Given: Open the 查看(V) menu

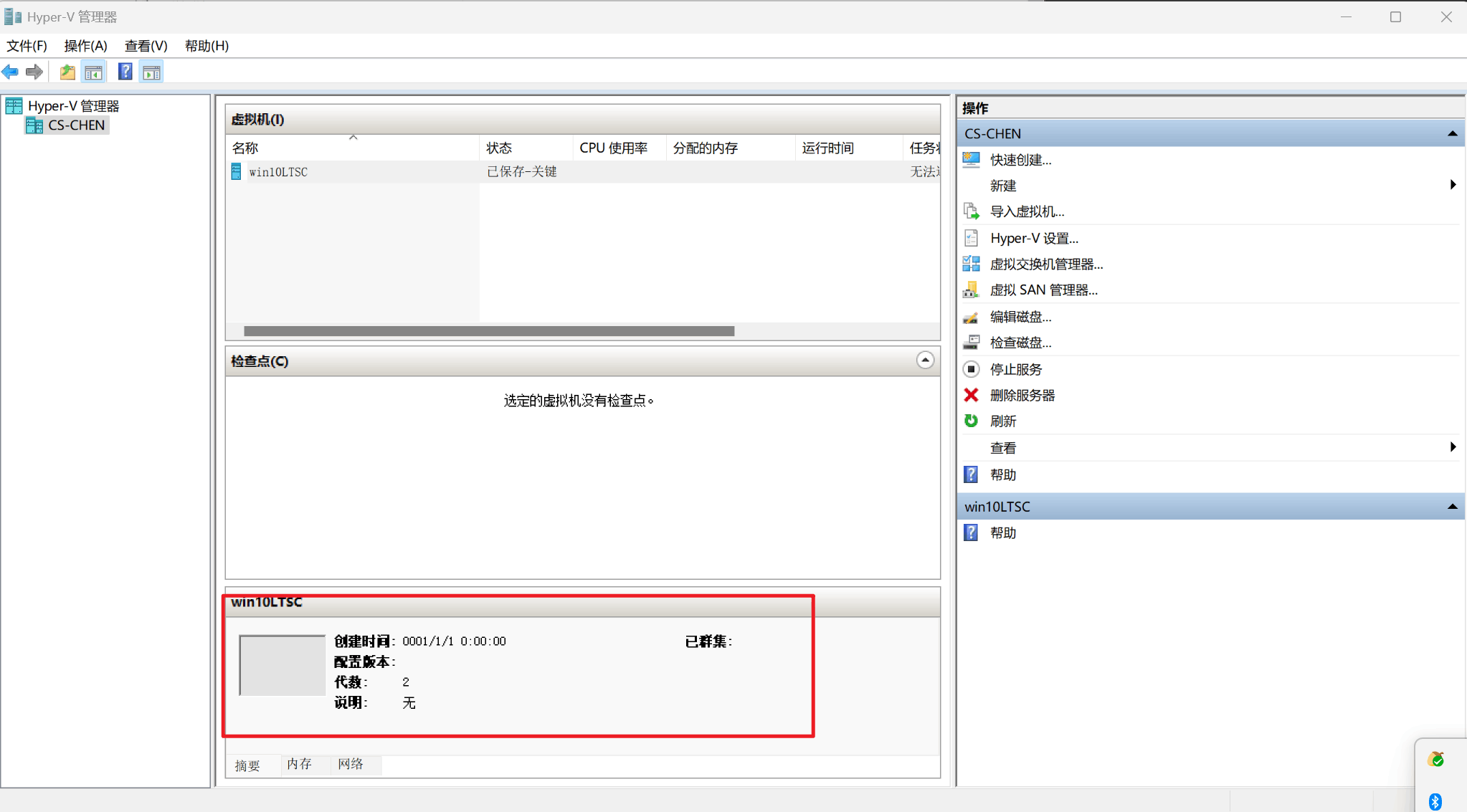Looking at the screenshot, I should point(146,46).
